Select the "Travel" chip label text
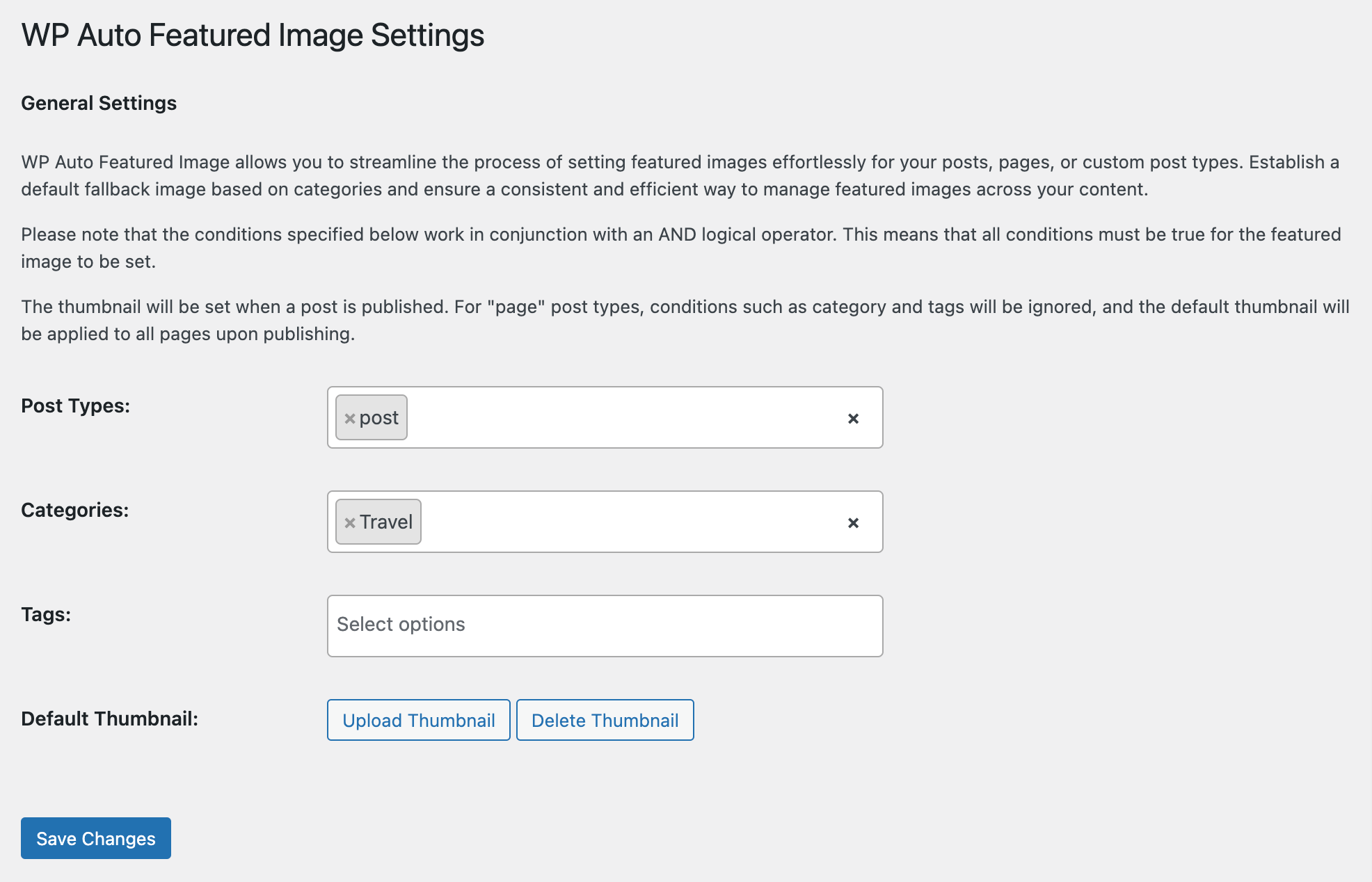1372x882 pixels. (386, 522)
